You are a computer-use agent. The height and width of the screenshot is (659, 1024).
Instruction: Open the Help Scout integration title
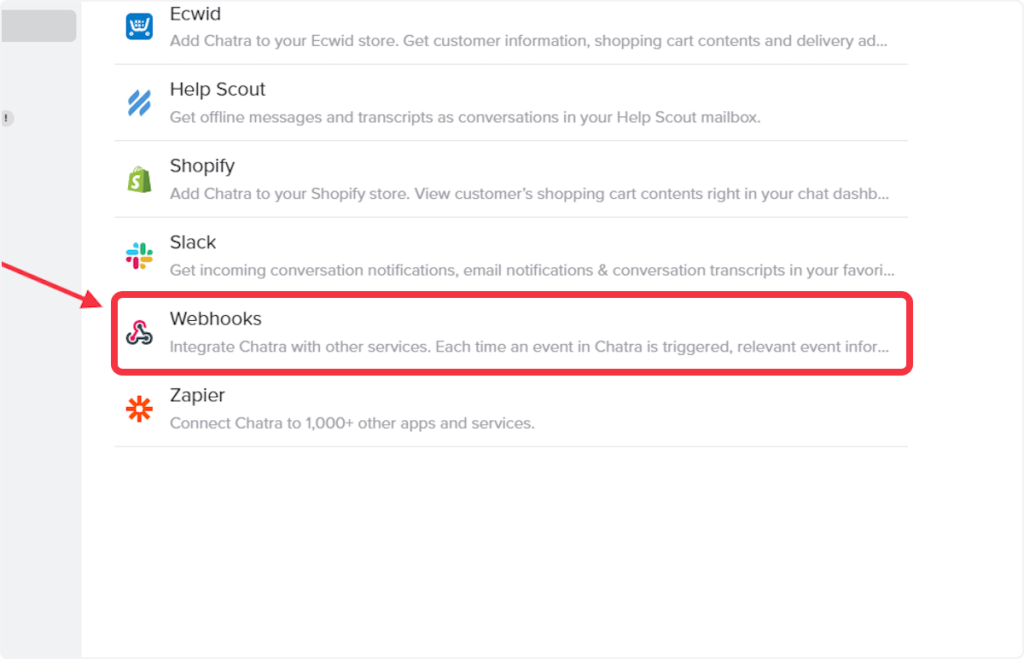coord(217,90)
